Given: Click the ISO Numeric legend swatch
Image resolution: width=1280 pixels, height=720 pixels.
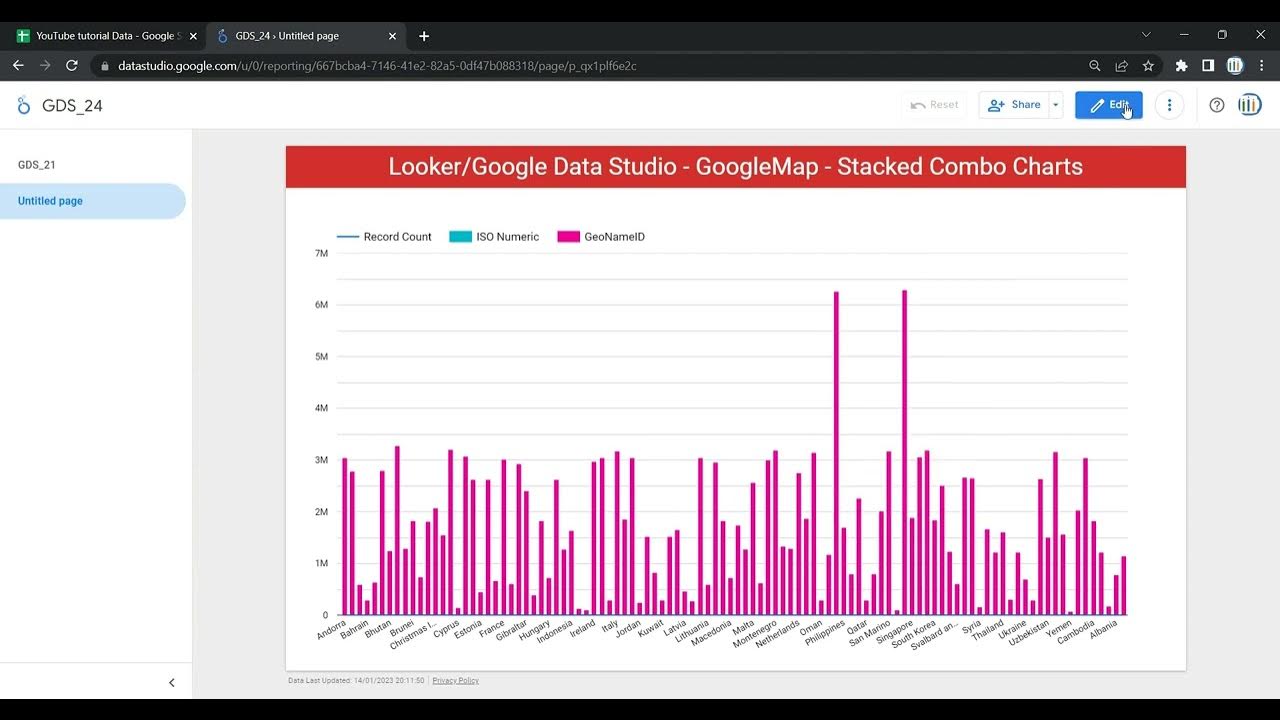Looking at the screenshot, I should pyautogui.click(x=460, y=237).
